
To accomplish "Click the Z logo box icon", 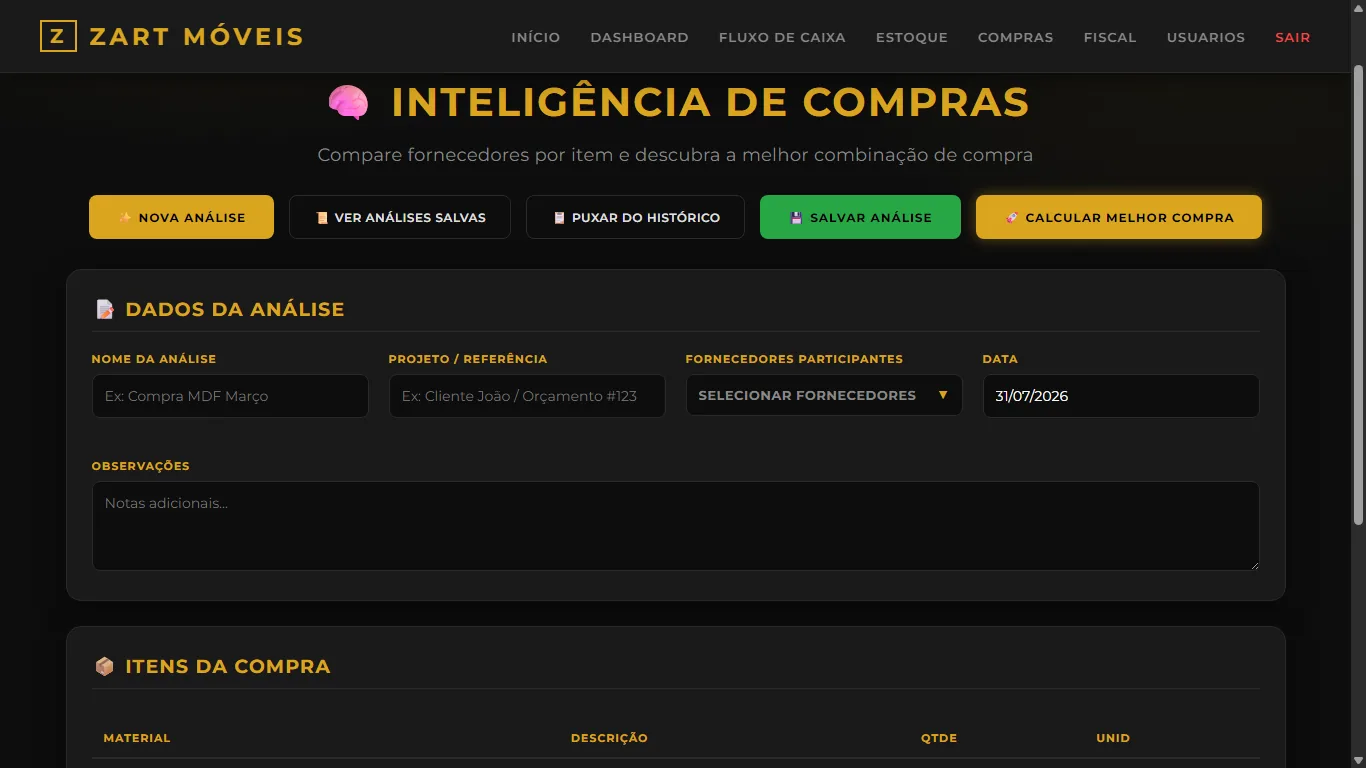I will pos(58,37).
